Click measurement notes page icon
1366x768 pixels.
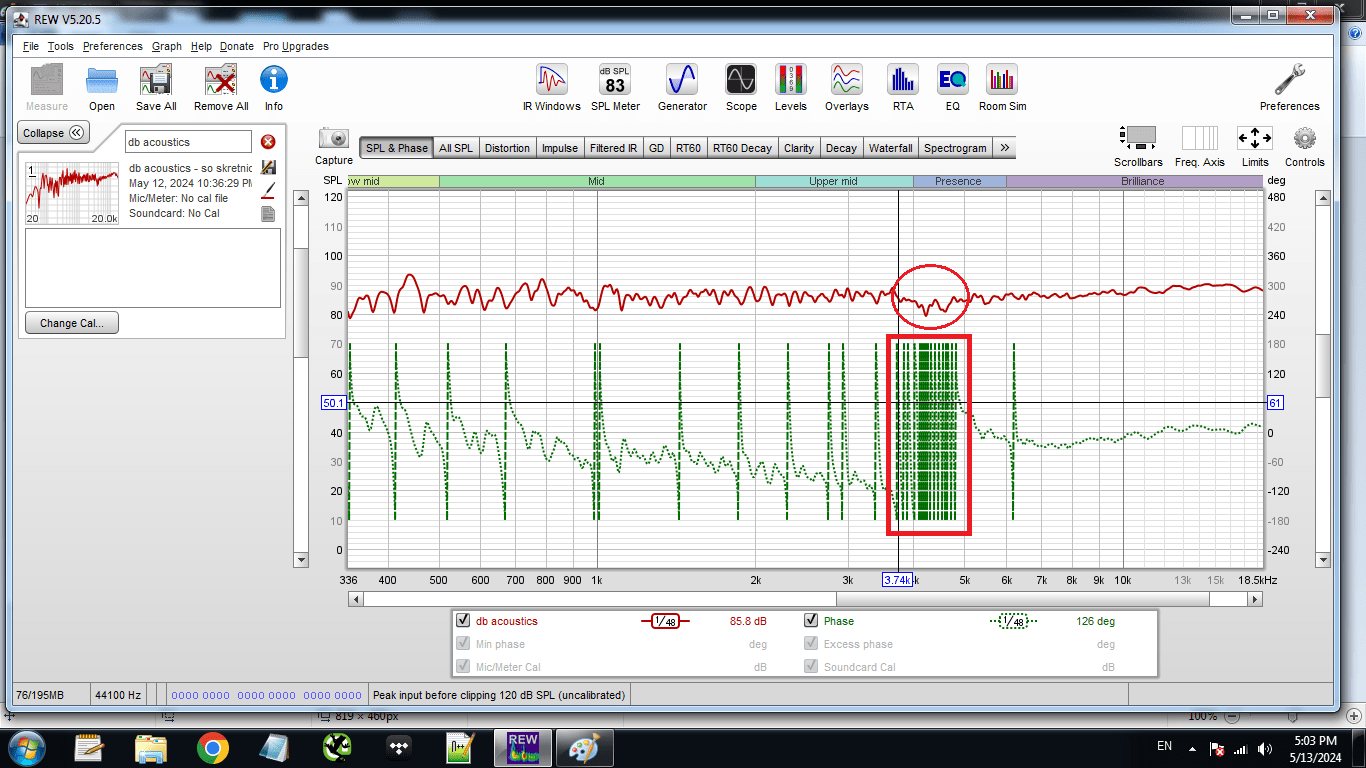coord(268,214)
